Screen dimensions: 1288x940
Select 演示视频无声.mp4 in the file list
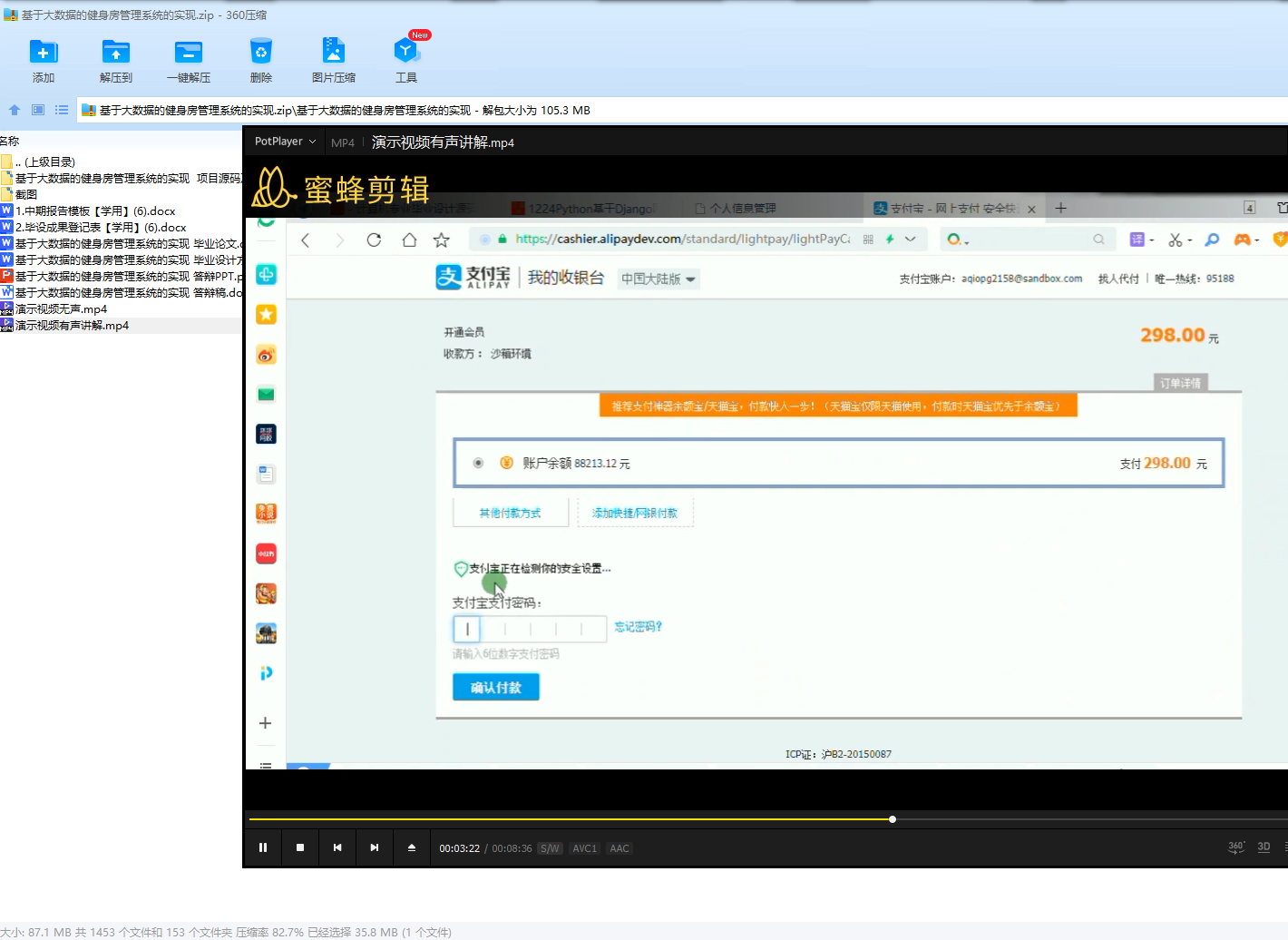point(54,309)
